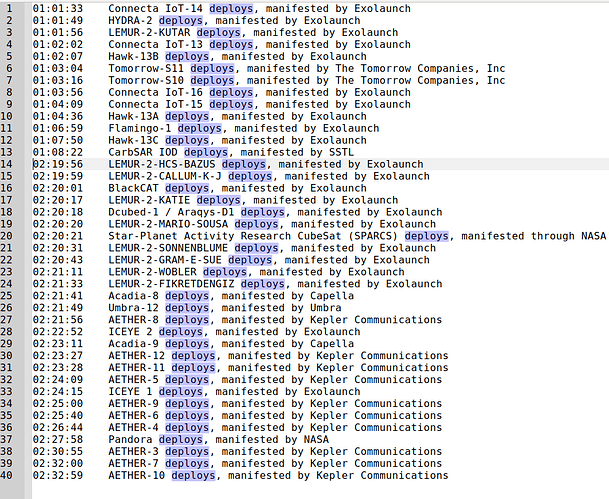
Task: Click the text LEMUR-2-KUTAR
Action: [x=149, y=32]
